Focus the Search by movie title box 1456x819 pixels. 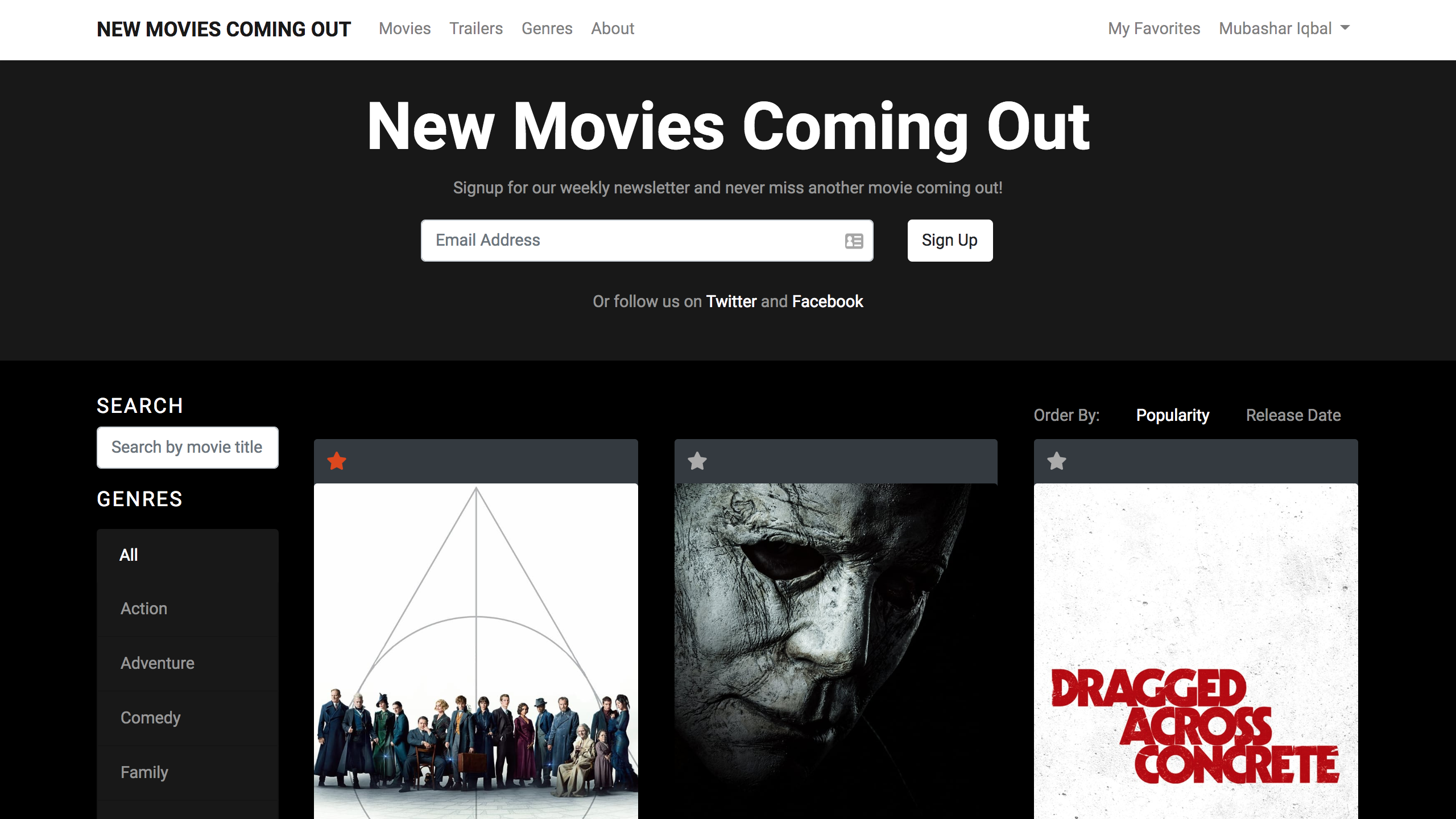coord(187,448)
